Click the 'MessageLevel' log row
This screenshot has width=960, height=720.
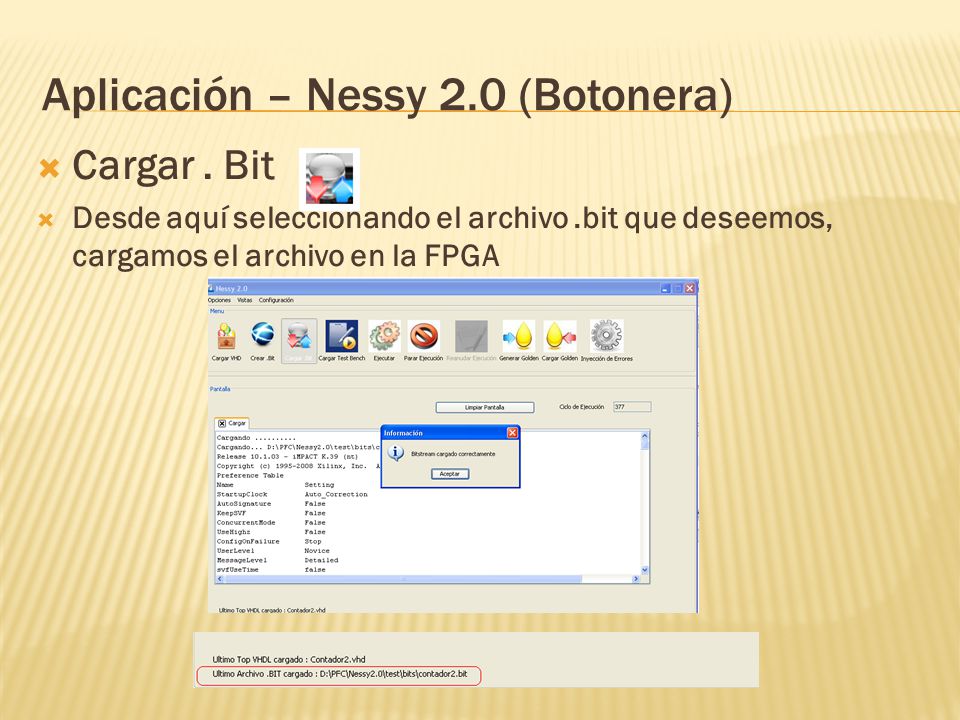click(x=277, y=560)
